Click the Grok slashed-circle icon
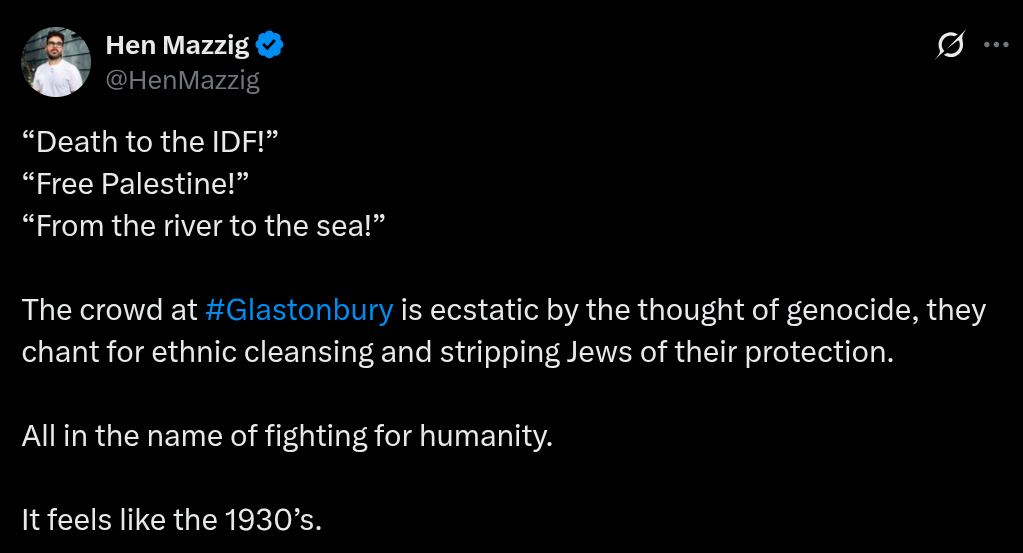 [x=949, y=45]
